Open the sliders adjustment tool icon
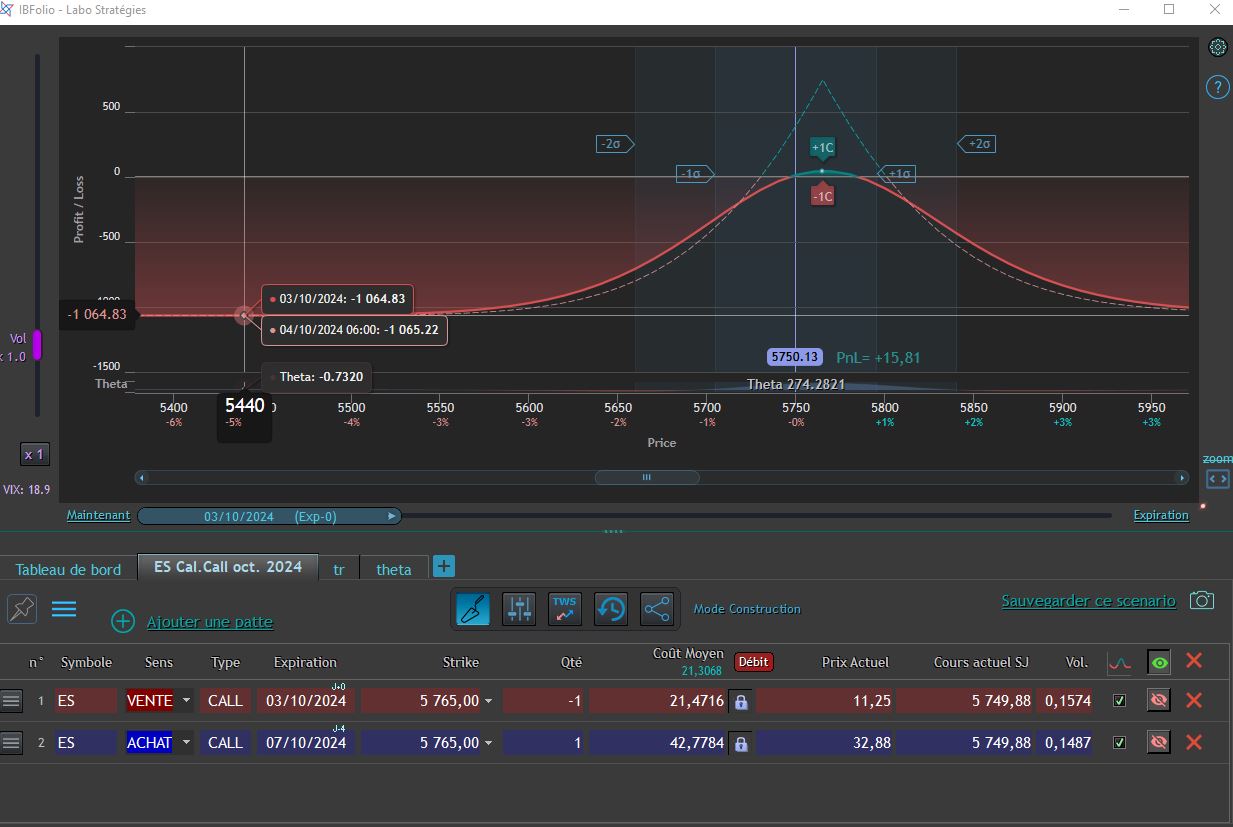The image size is (1233, 827). point(519,608)
